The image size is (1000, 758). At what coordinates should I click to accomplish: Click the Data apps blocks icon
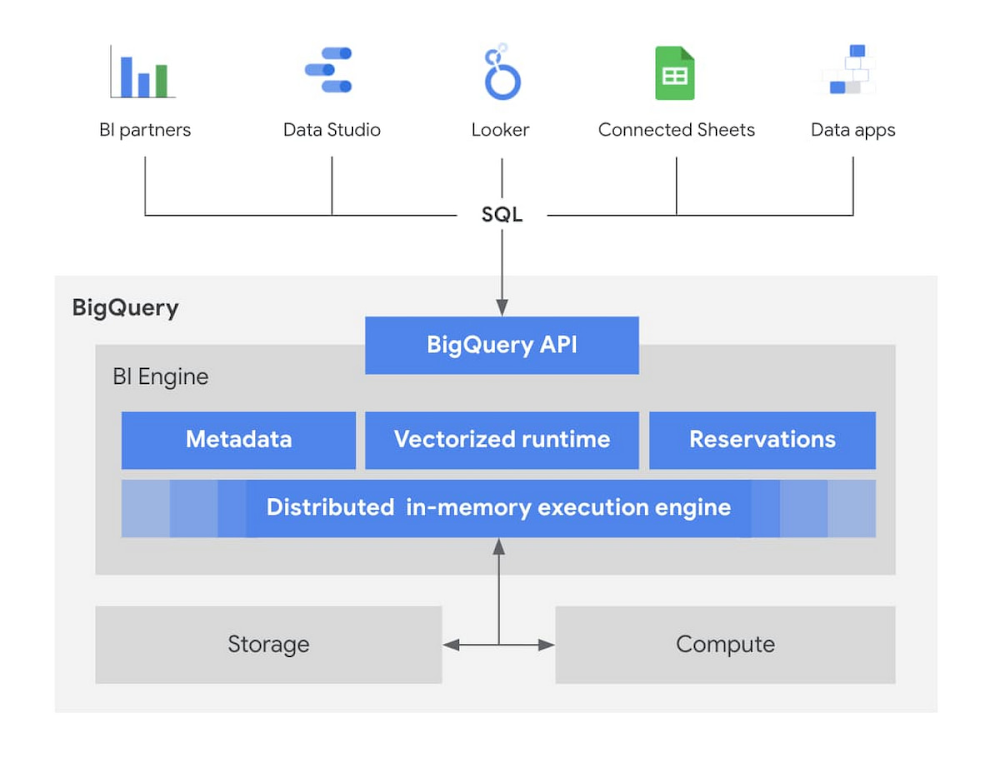coord(849,69)
